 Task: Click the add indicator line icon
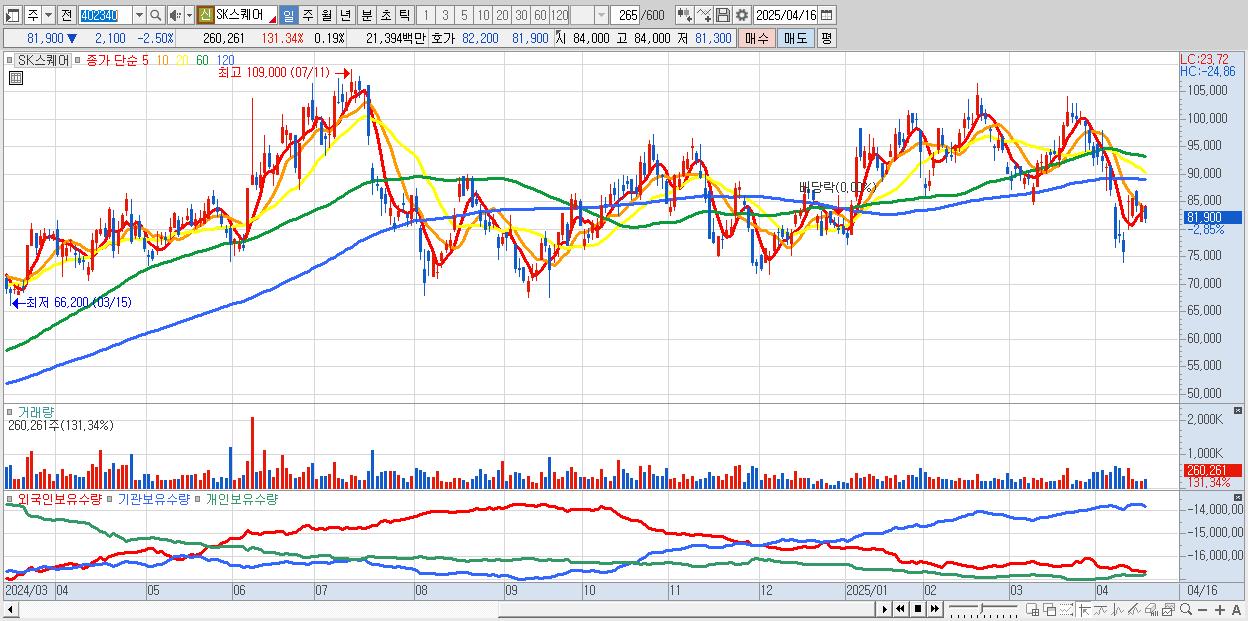[x=703, y=15]
